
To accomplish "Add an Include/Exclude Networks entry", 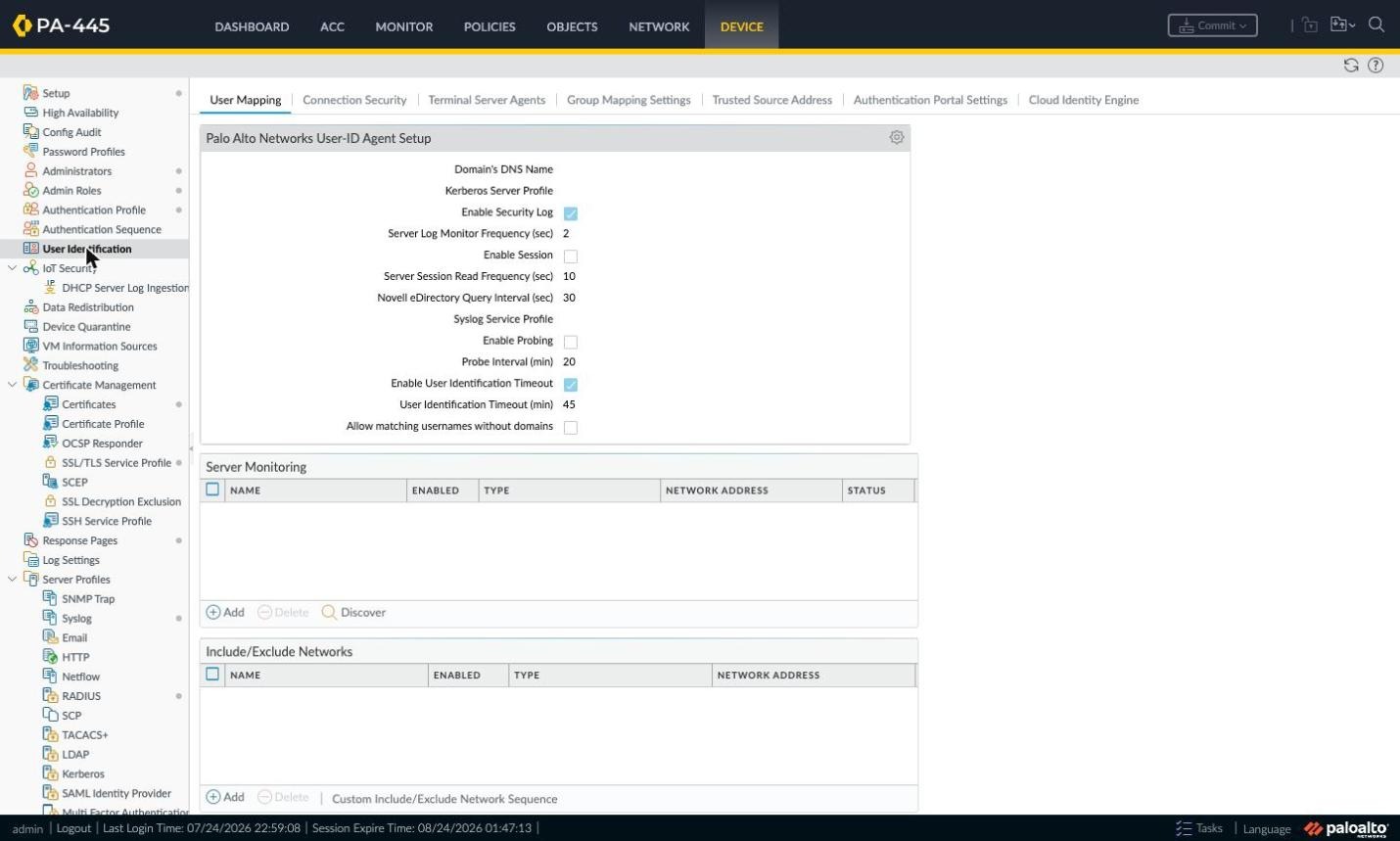I will pyautogui.click(x=225, y=797).
